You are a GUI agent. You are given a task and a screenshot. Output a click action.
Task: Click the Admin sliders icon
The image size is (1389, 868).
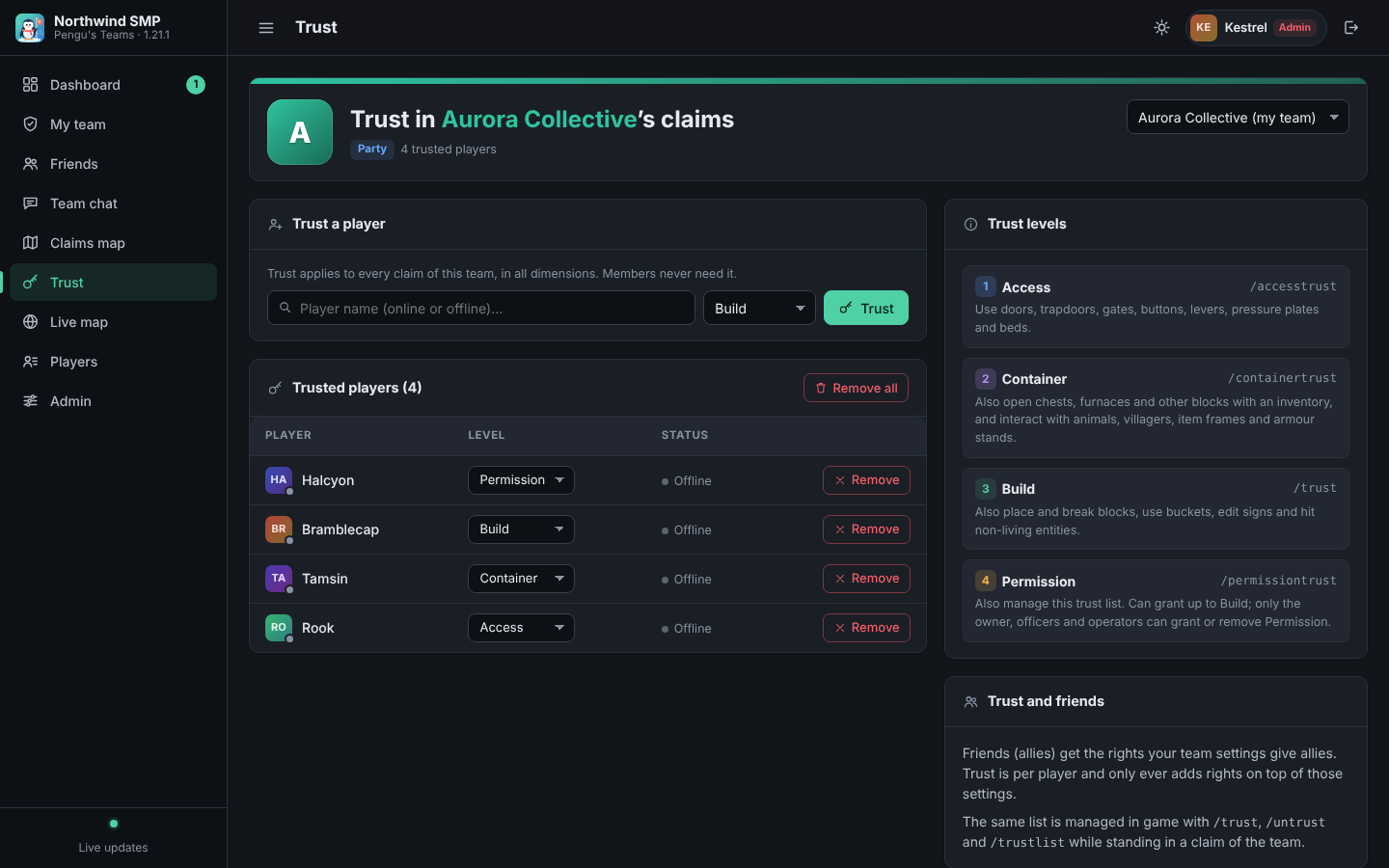(31, 401)
